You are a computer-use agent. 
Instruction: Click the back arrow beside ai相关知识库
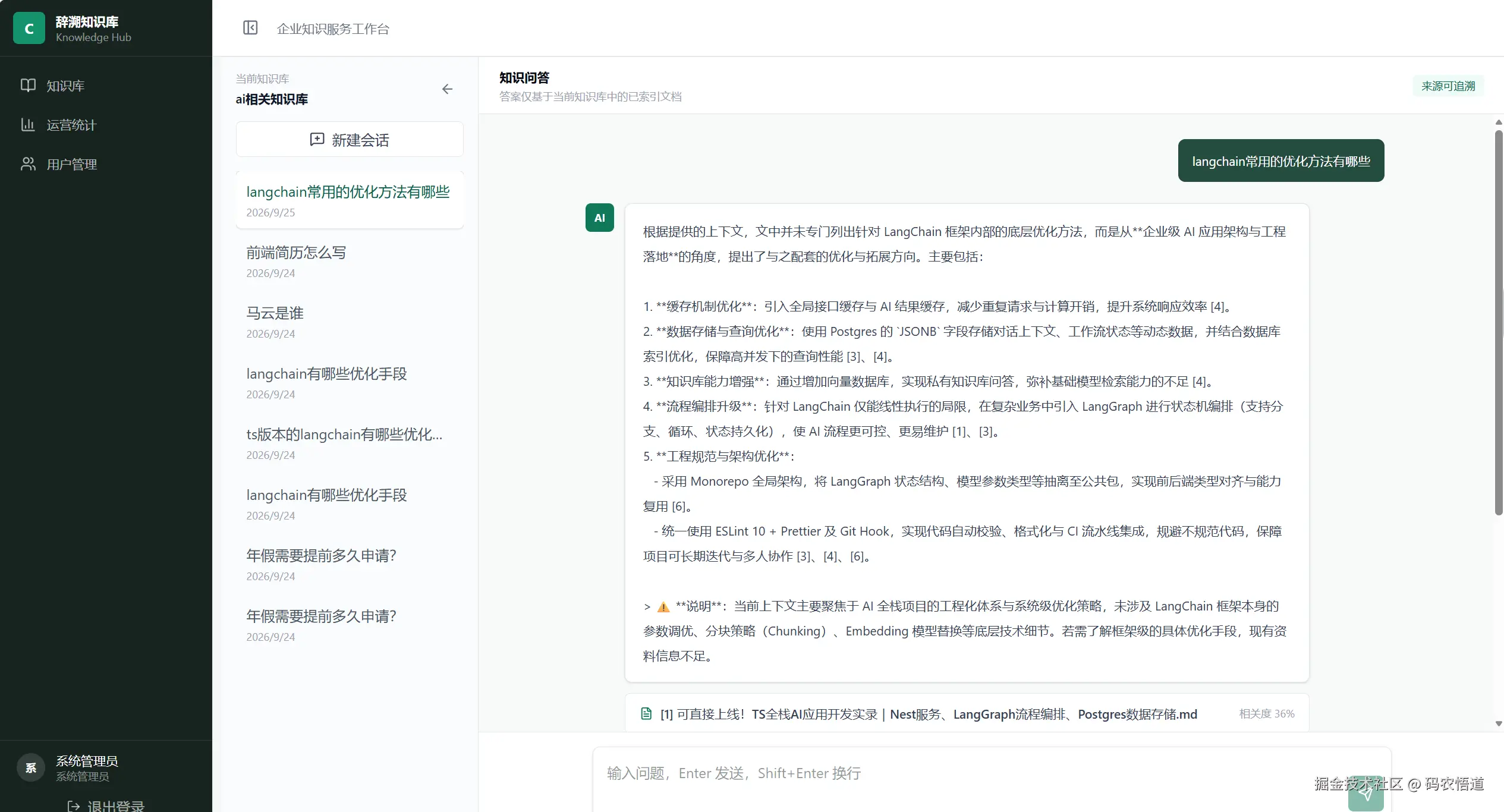point(448,89)
